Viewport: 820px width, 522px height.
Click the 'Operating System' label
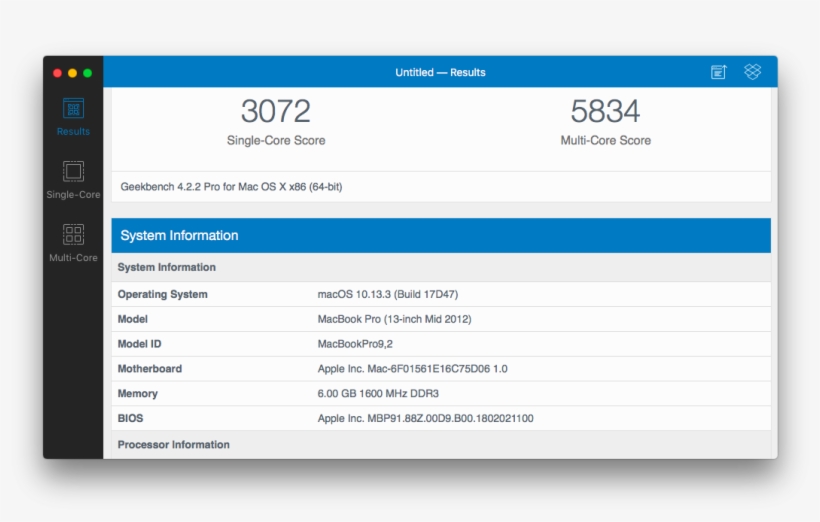point(163,294)
